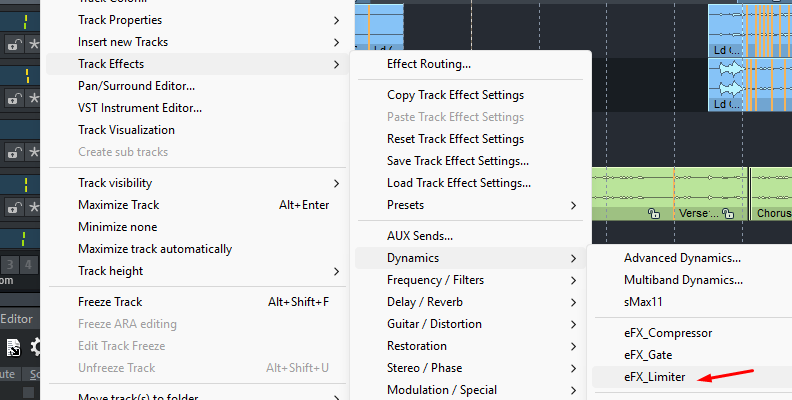Click the bottom track's star icon

tap(33, 207)
